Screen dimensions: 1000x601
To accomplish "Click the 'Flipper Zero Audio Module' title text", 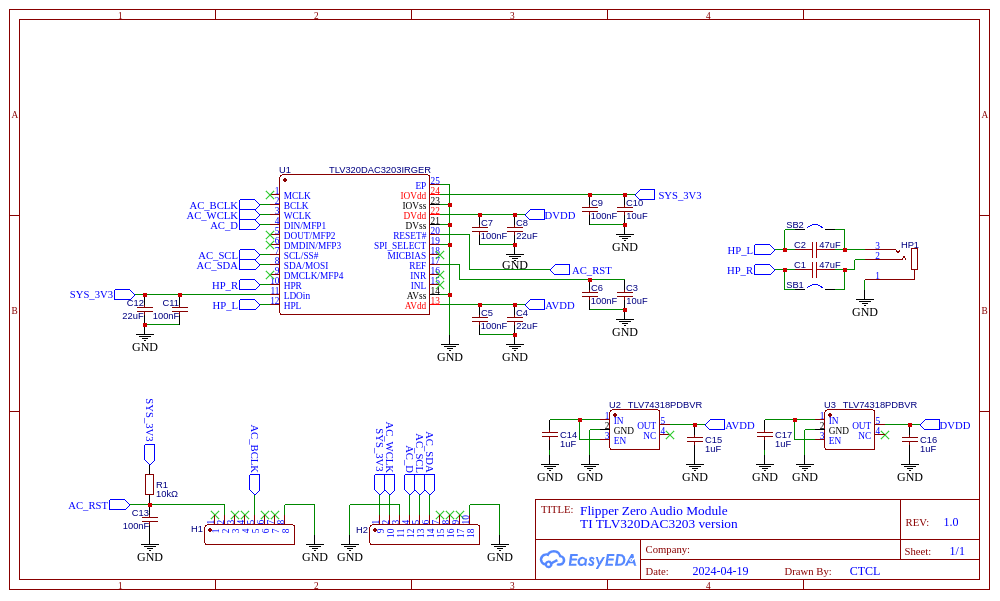I will tap(654, 510).
